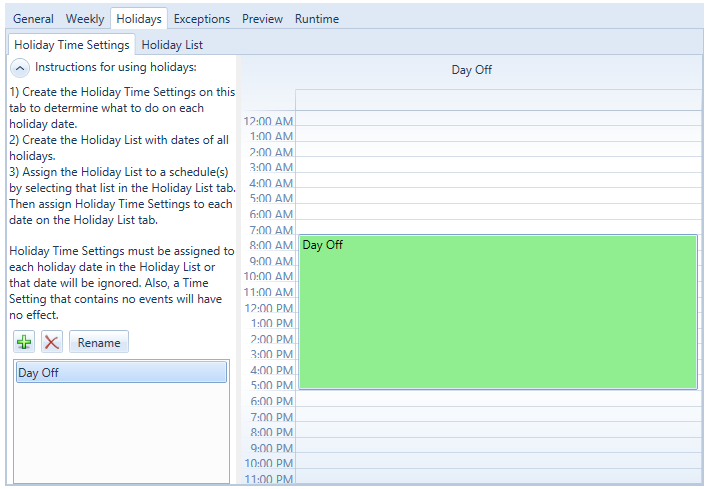Click the Day Off column header
The height and width of the screenshot is (489, 707).
471,70
